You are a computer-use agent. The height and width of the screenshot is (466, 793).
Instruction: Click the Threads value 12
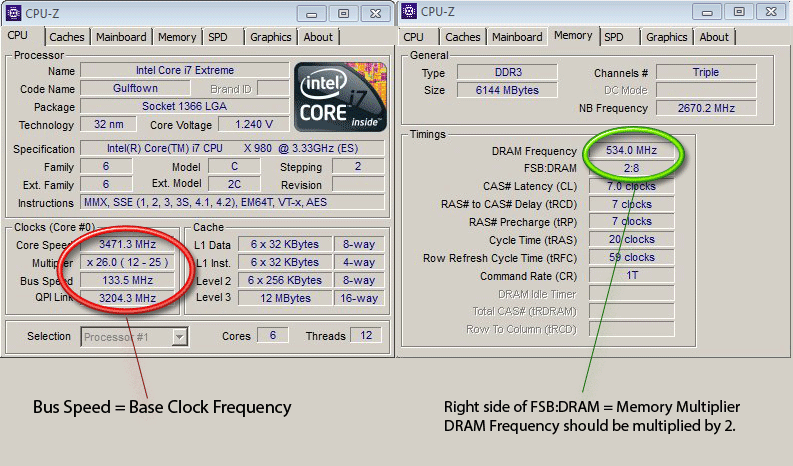click(x=366, y=335)
